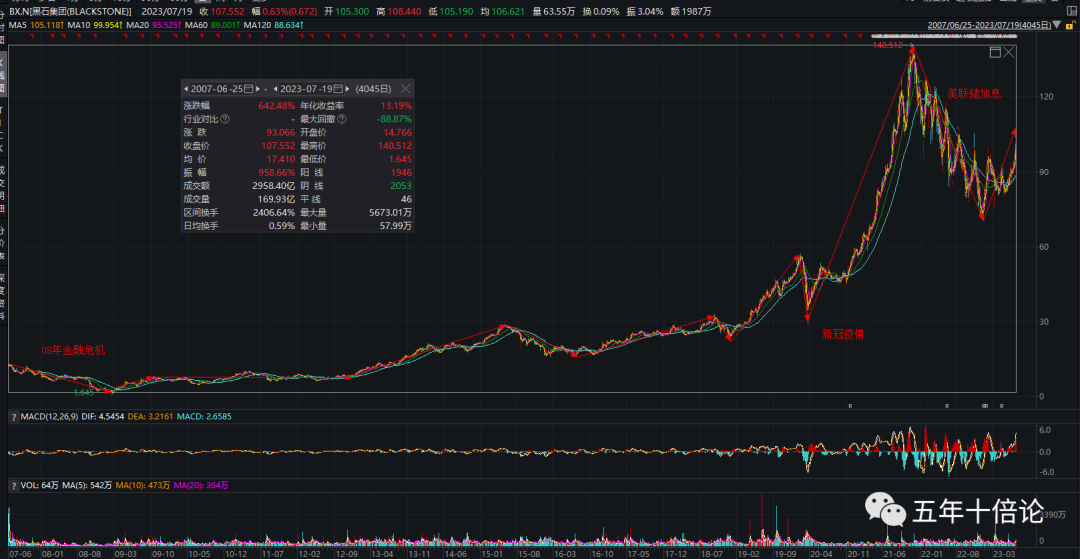Click the 140.512 peak price label on chart

[x=887, y=45]
